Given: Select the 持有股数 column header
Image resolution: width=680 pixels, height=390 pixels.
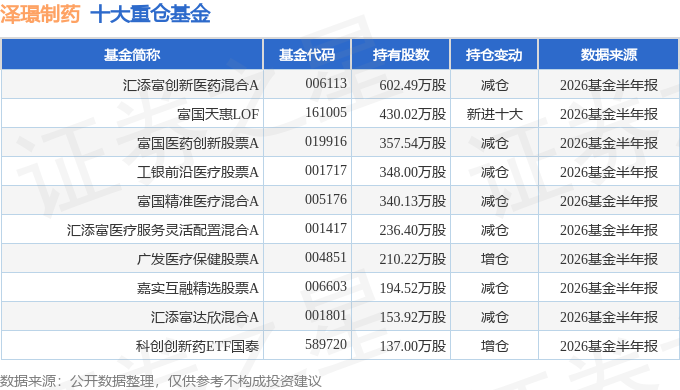Looking at the screenshot, I should pyautogui.click(x=401, y=55).
